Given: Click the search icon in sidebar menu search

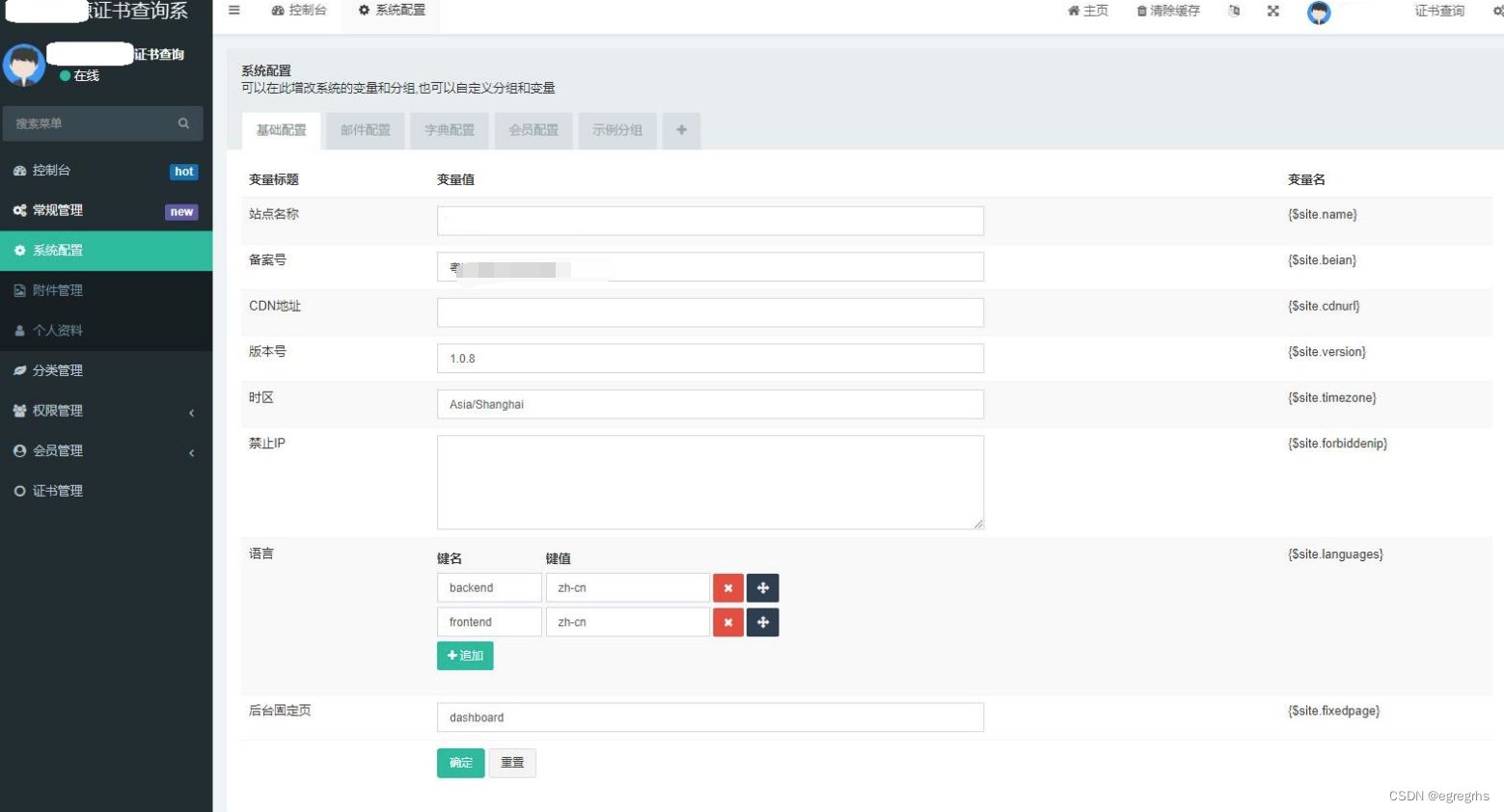Looking at the screenshot, I should [183, 123].
